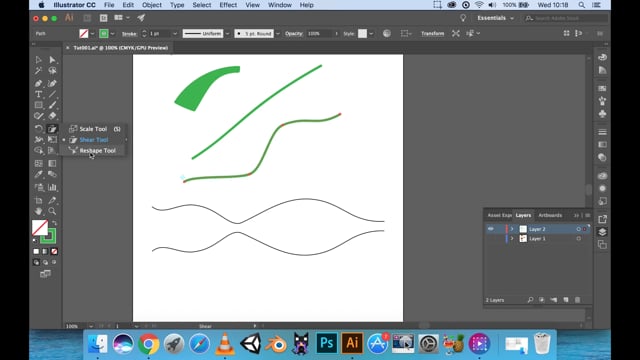Click the Stroke panel link
The height and width of the screenshot is (360, 640).
[x=129, y=34]
